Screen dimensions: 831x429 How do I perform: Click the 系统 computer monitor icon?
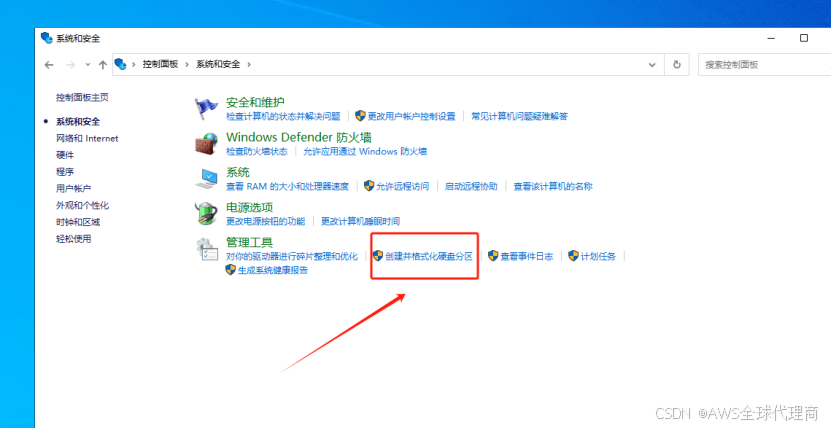(206, 179)
